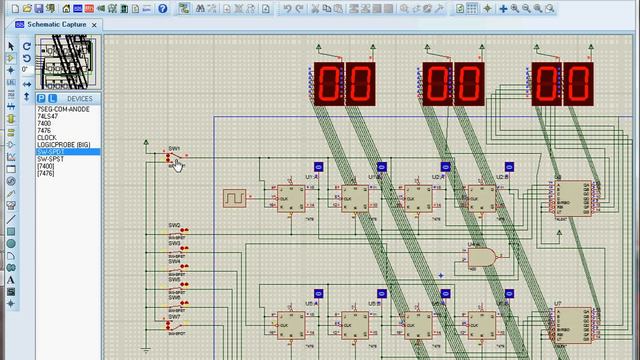Open the 3D Visualizer icon
This screenshot has width=640, height=360.
tap(101, 8)
